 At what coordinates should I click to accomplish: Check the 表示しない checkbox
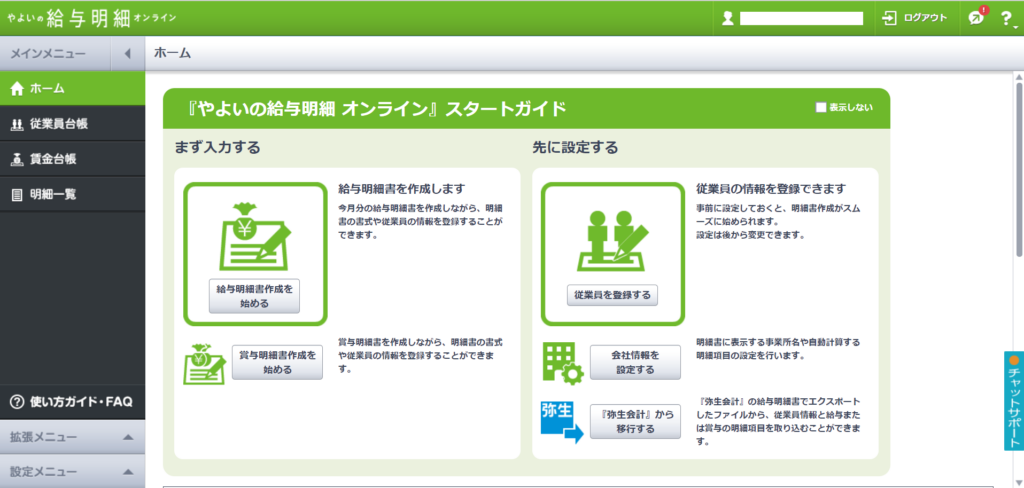(x=821, y=108)
